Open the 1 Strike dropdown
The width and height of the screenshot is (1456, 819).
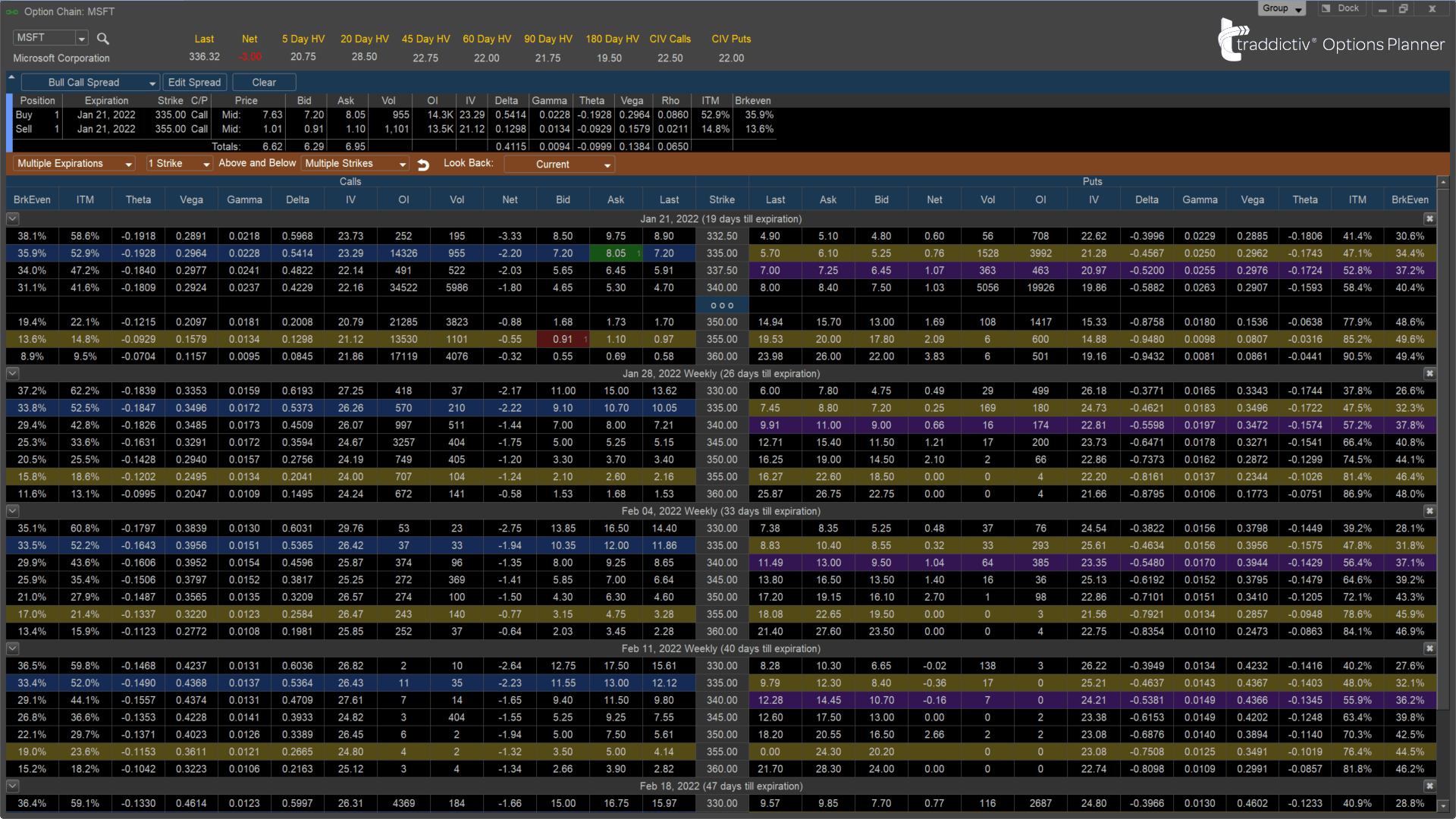click(x=179, y=164)
